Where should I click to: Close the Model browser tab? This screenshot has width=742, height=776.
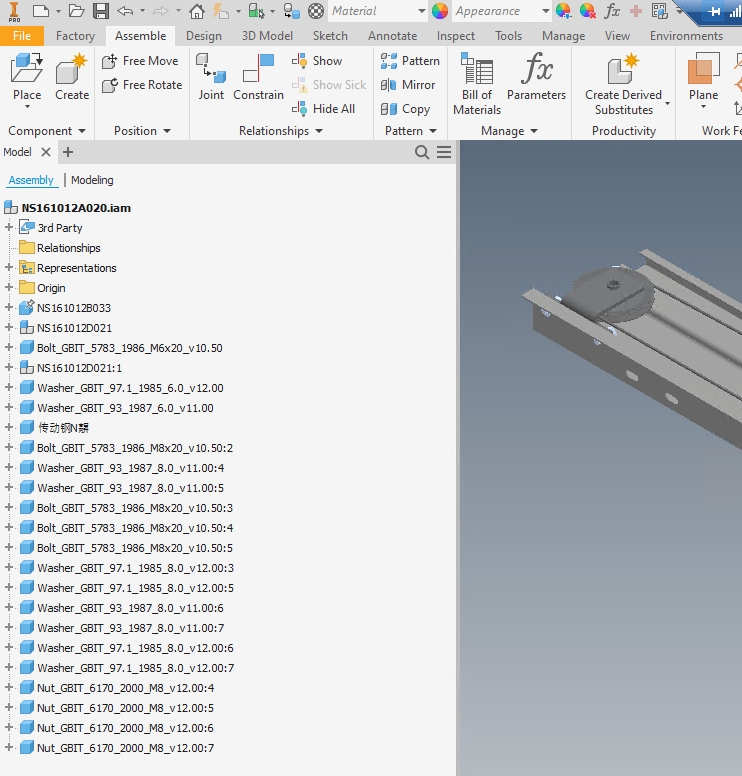tap(46, 152)
